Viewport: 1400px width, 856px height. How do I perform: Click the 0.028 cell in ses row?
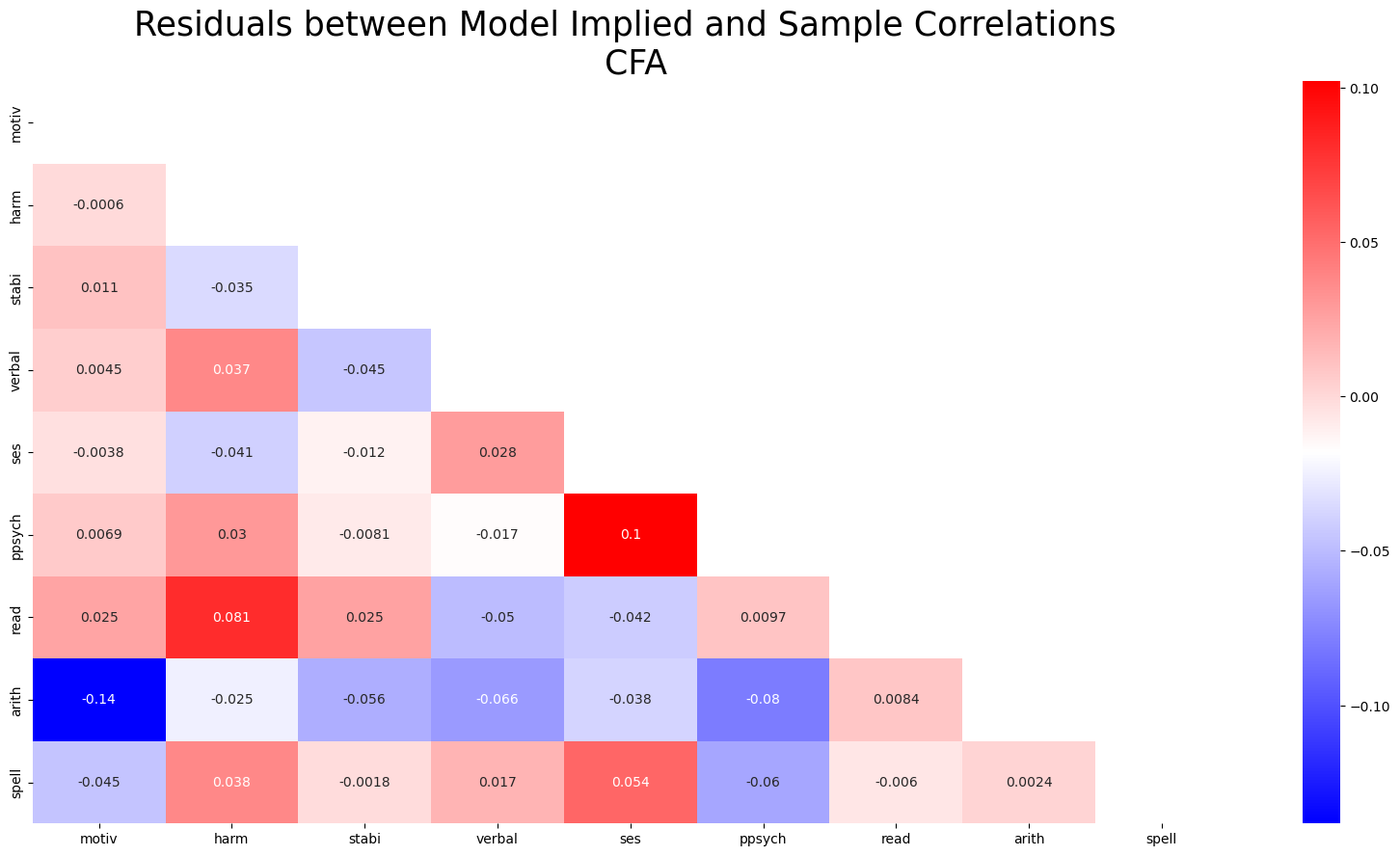(x=498, y=452)
